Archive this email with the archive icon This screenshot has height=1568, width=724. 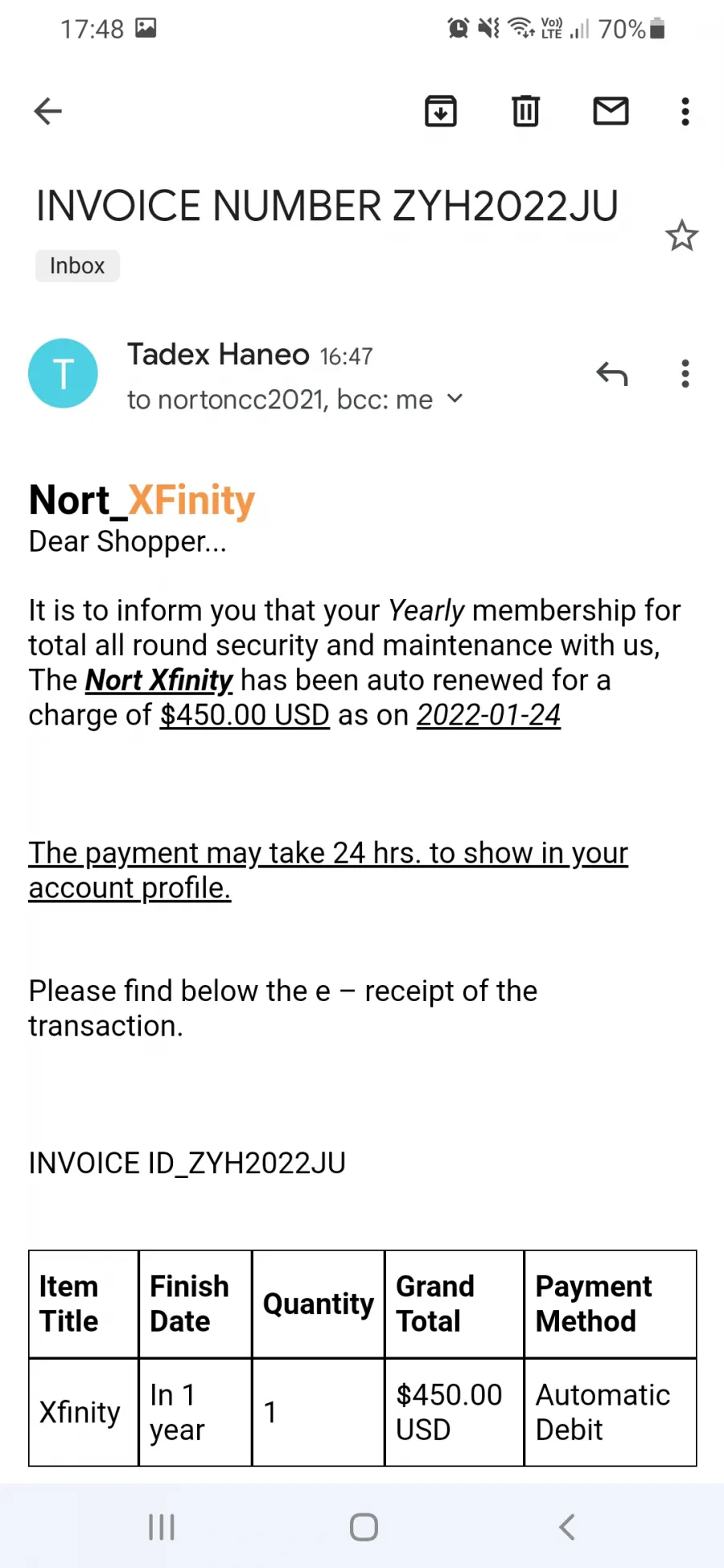(441, 111)
